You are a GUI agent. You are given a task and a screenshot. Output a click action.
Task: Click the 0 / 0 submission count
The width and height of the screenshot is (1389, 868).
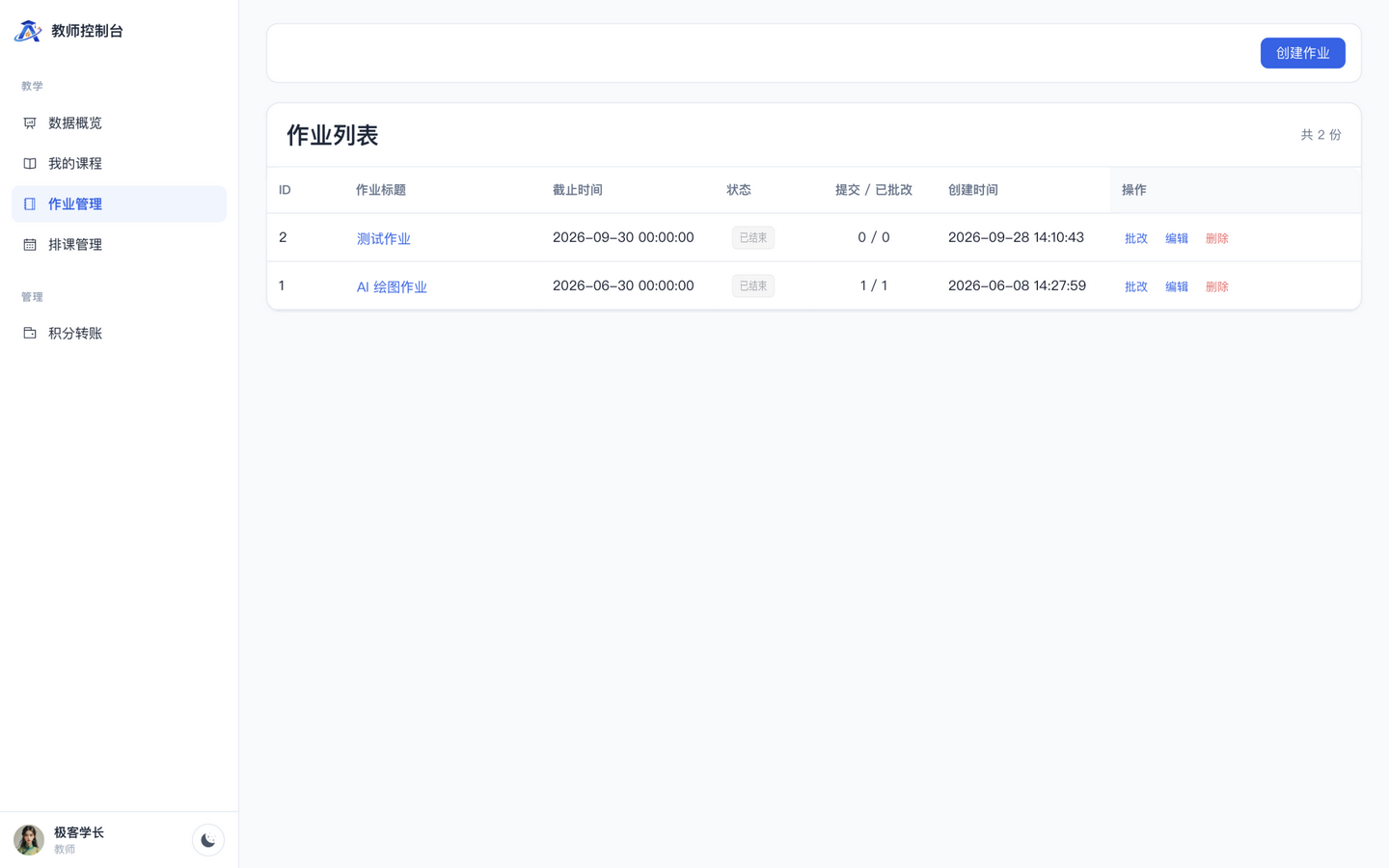click(x=874, y=237)
